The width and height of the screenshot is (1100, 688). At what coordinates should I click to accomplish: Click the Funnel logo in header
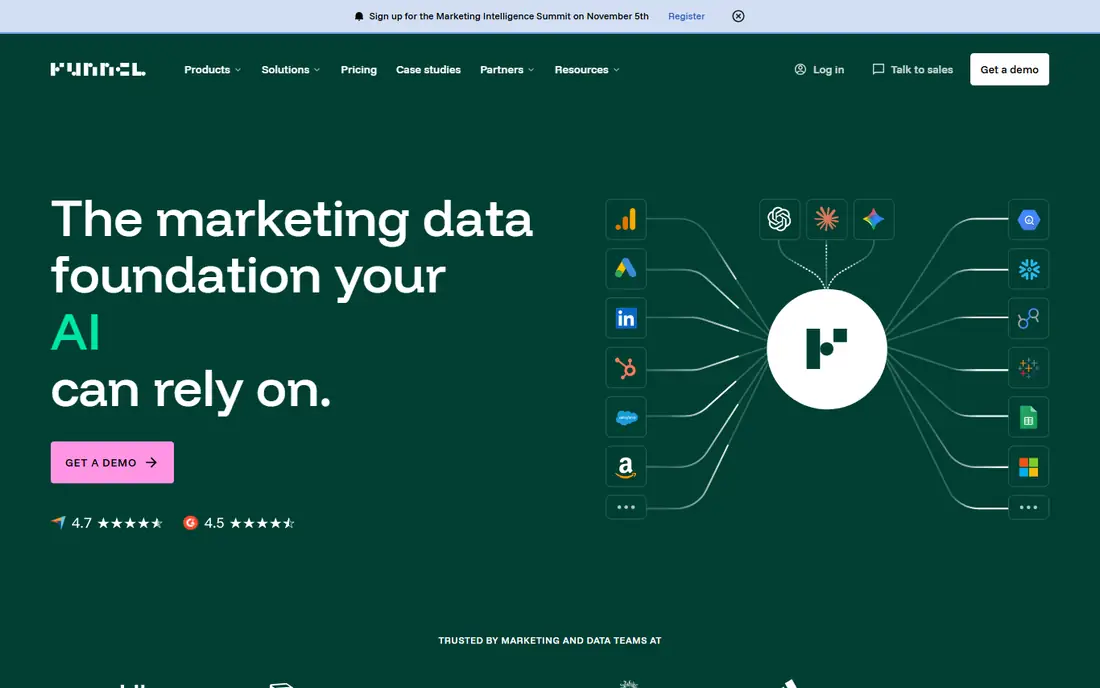98,69
